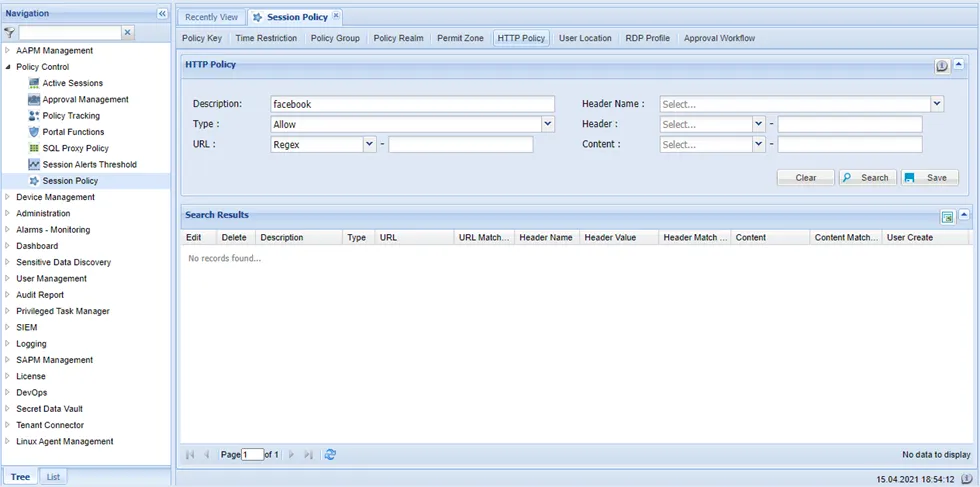980x487 pixels.
Task: Click the Session Alerts Threshold chart icon
Action: click(34, 164)
